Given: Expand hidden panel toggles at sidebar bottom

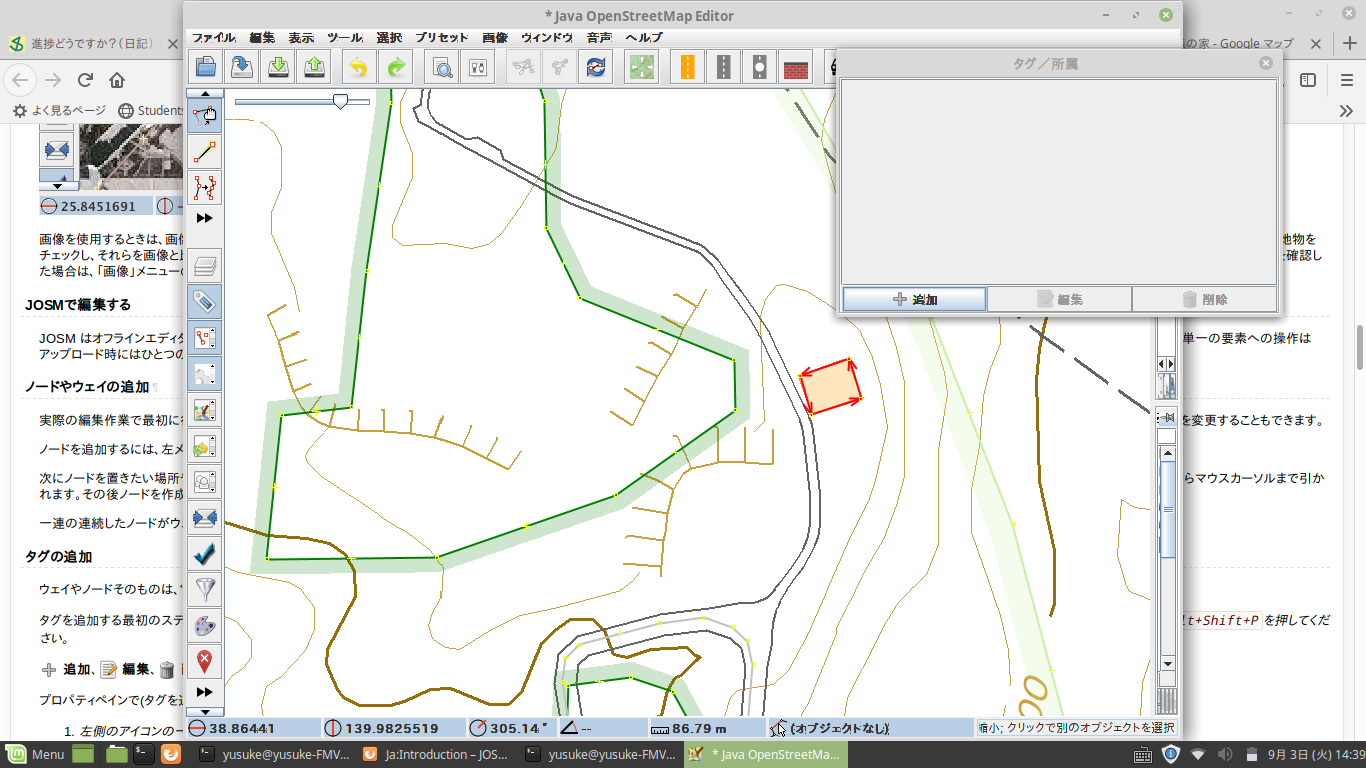Looking at the screenshot, I should click(x=205, y=692).
